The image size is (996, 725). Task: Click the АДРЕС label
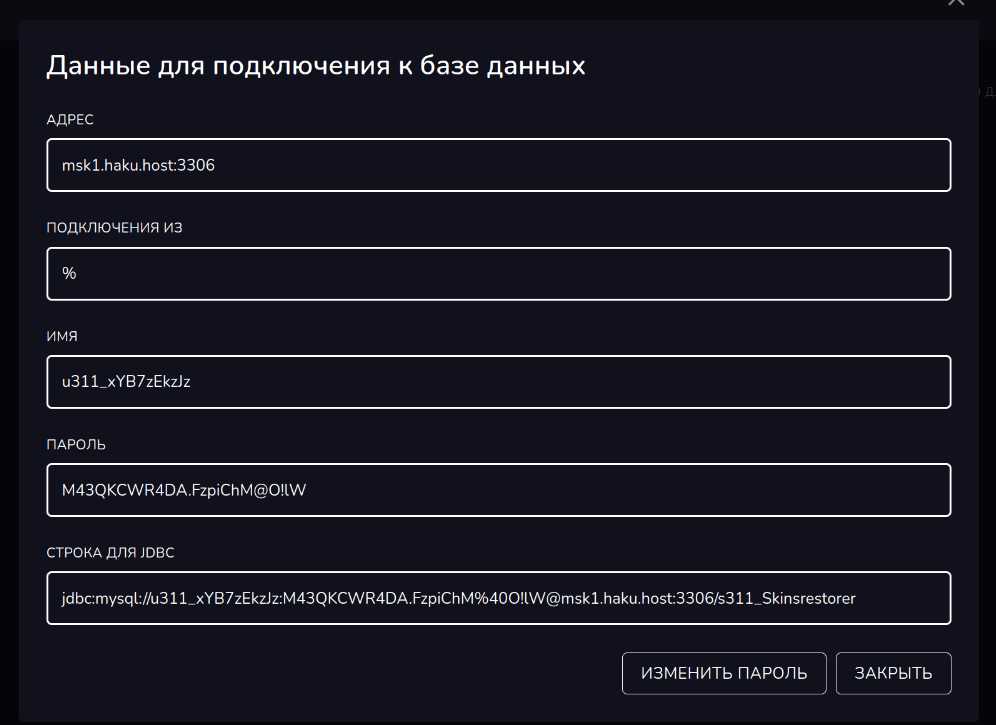pyautogui.click(x=70, y=120)
